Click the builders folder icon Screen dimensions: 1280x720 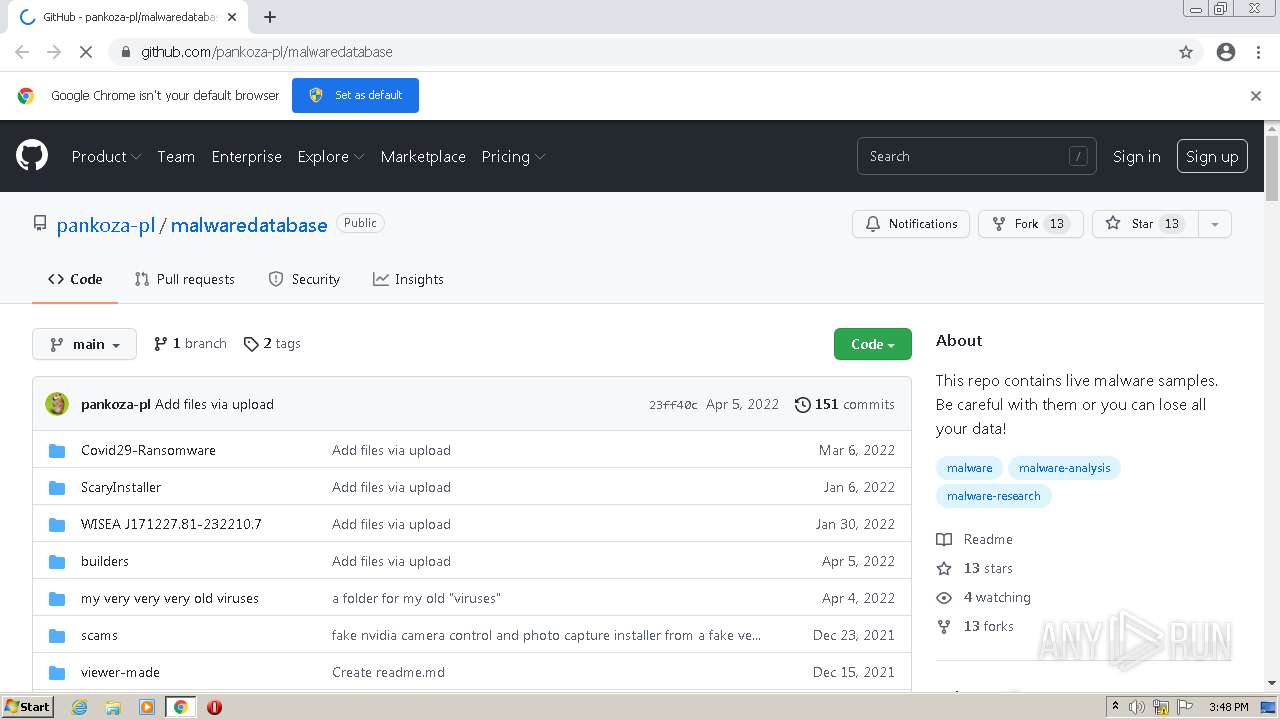click(57, 561)
